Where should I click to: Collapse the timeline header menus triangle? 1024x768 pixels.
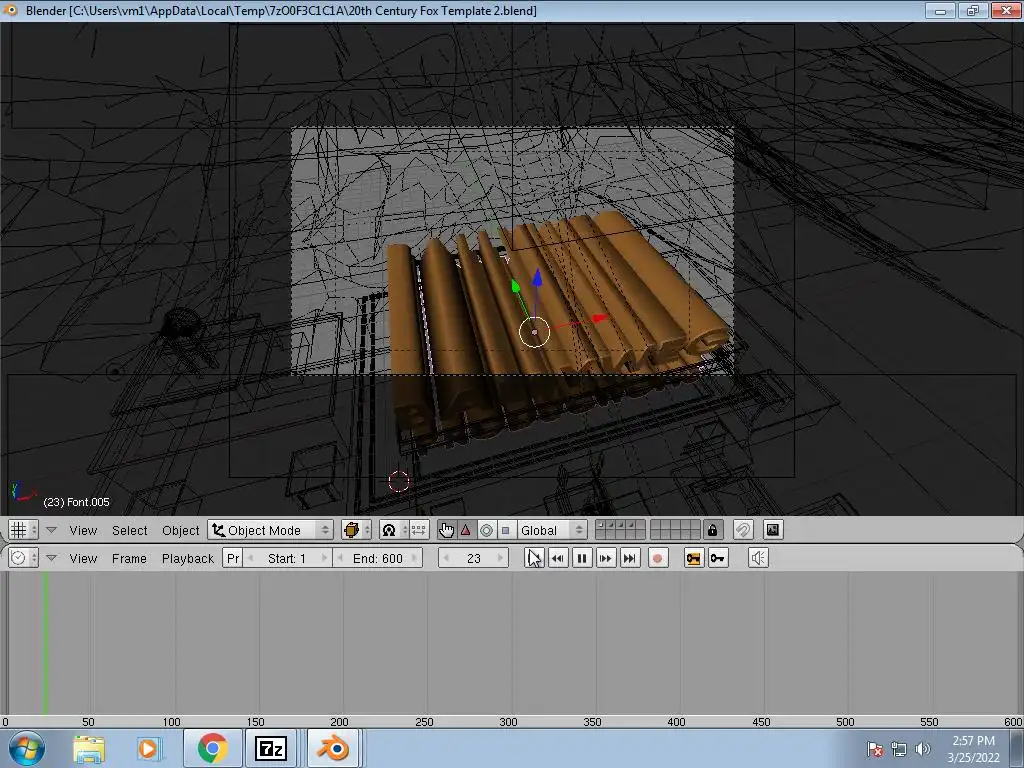(51, 558)
